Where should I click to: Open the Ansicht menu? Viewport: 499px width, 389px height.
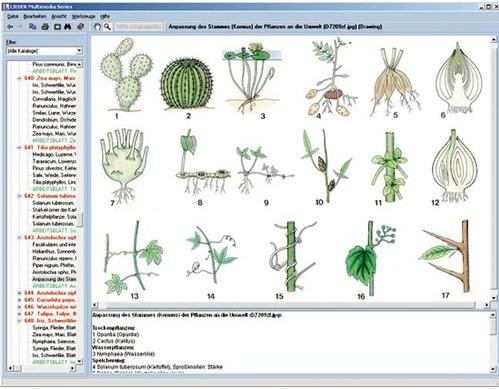click(x=59, y=16)
